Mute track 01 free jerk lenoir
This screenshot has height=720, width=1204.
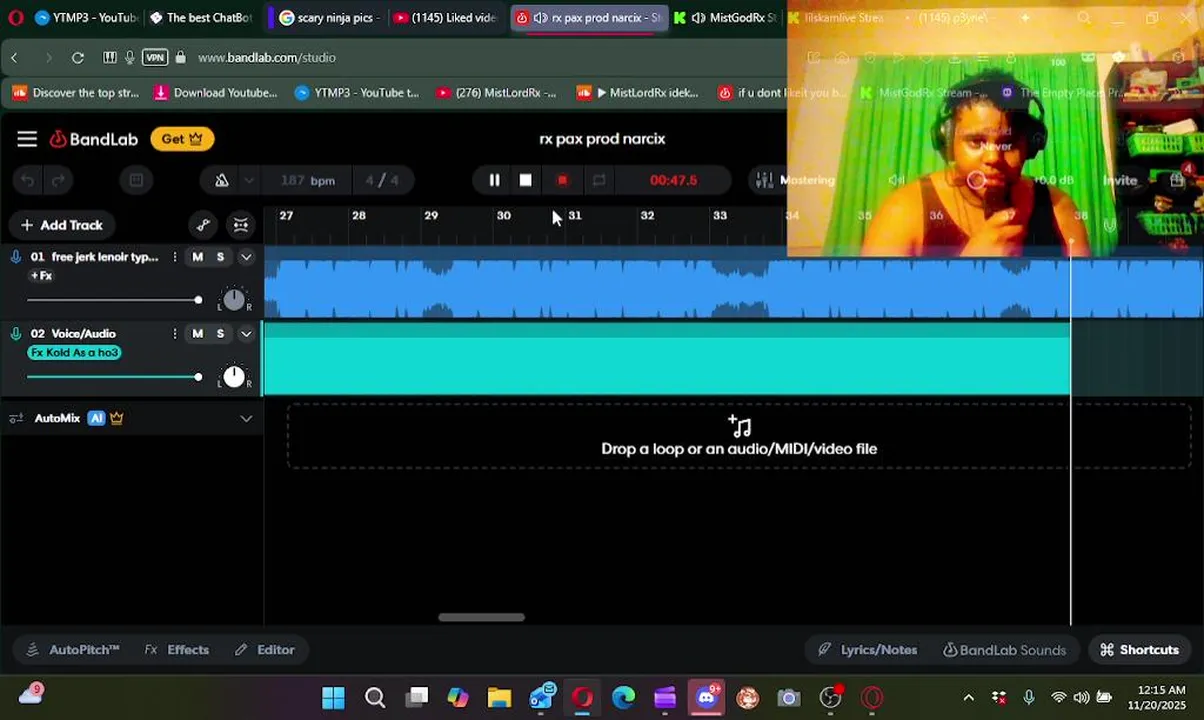[x=197, y=257]
